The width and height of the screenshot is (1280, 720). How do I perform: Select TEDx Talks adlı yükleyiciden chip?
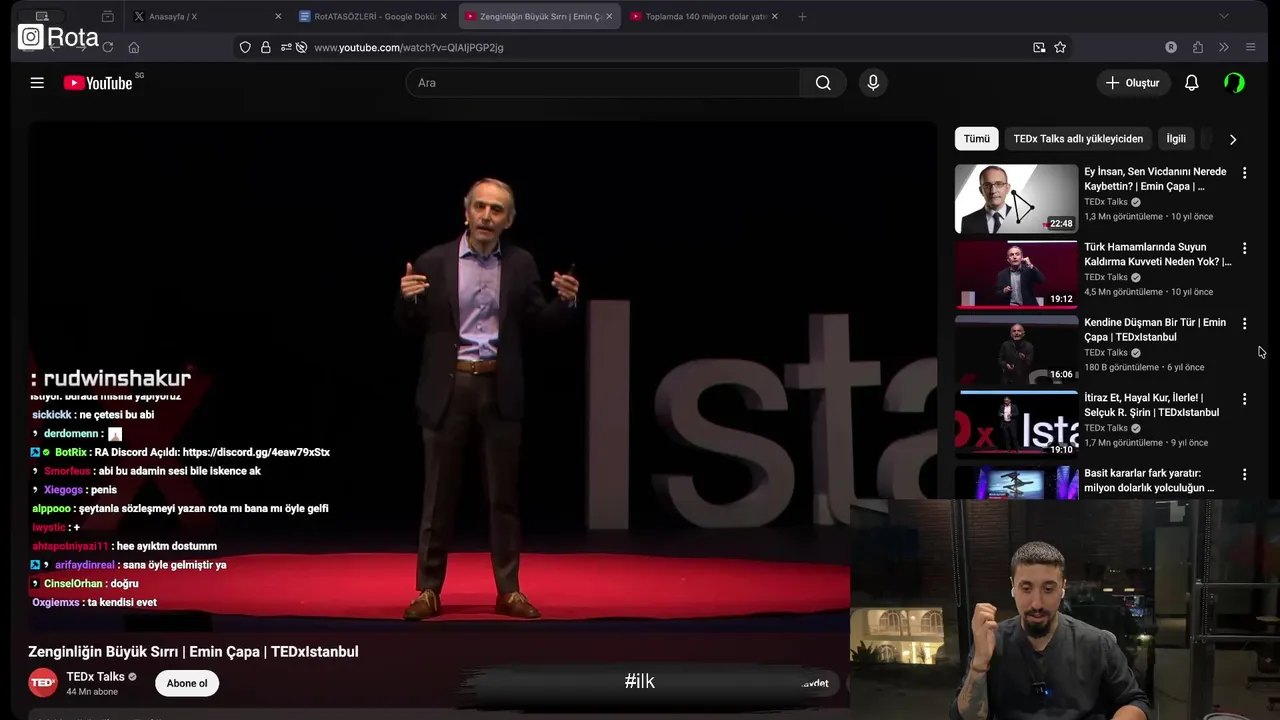coord(1078,139)
